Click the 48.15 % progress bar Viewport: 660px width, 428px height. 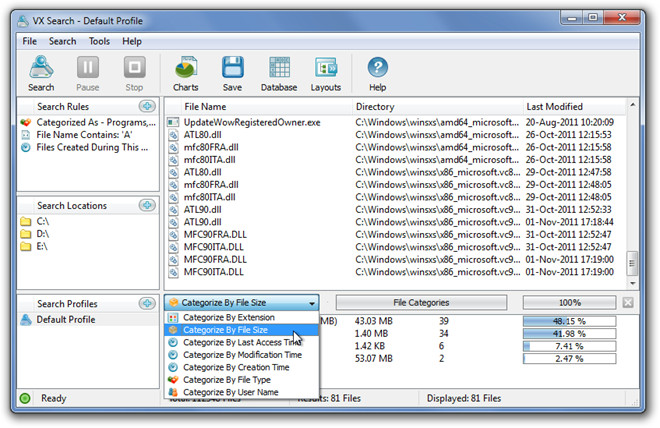(x=570, y=321)
